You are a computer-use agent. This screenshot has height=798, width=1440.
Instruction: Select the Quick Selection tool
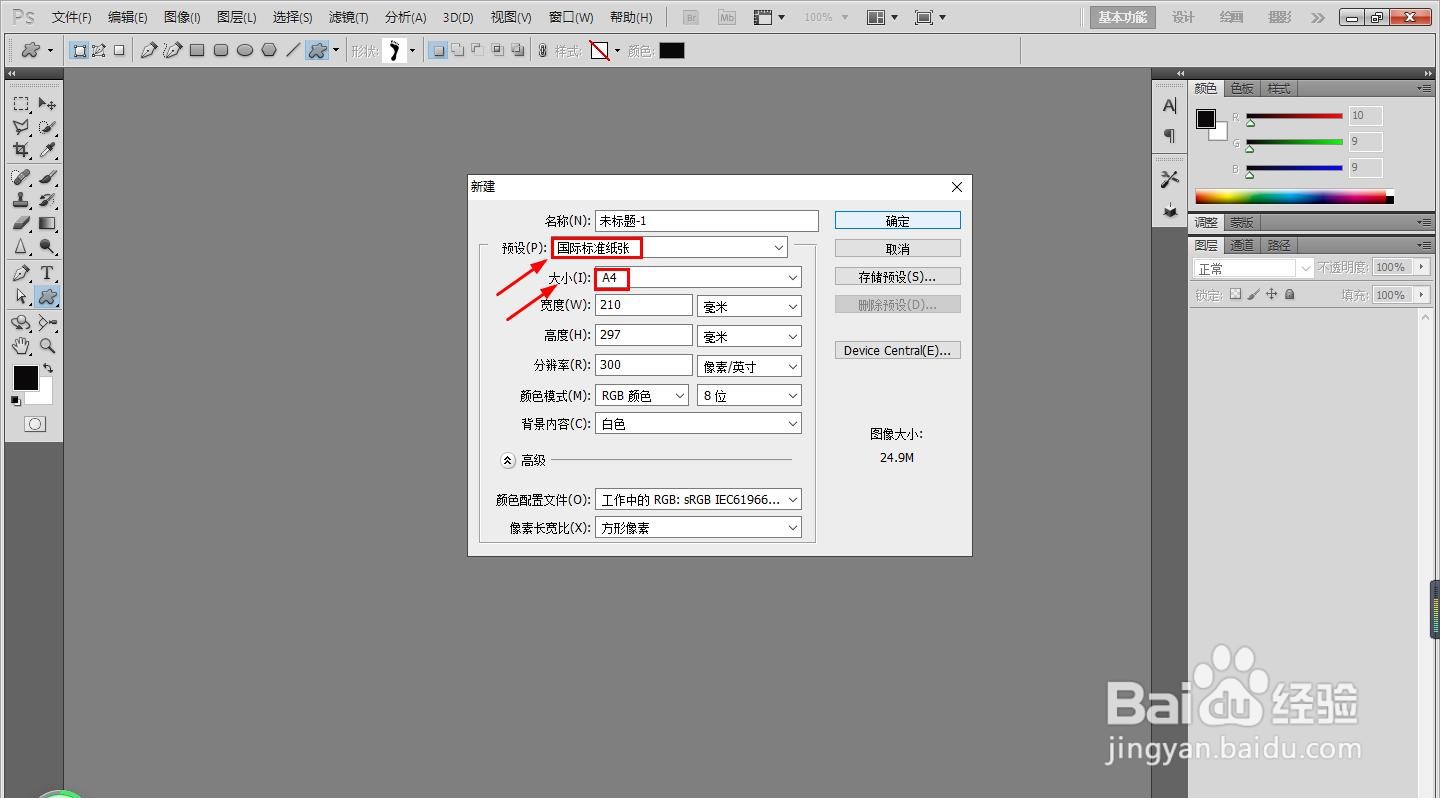[x=47, y=127]
